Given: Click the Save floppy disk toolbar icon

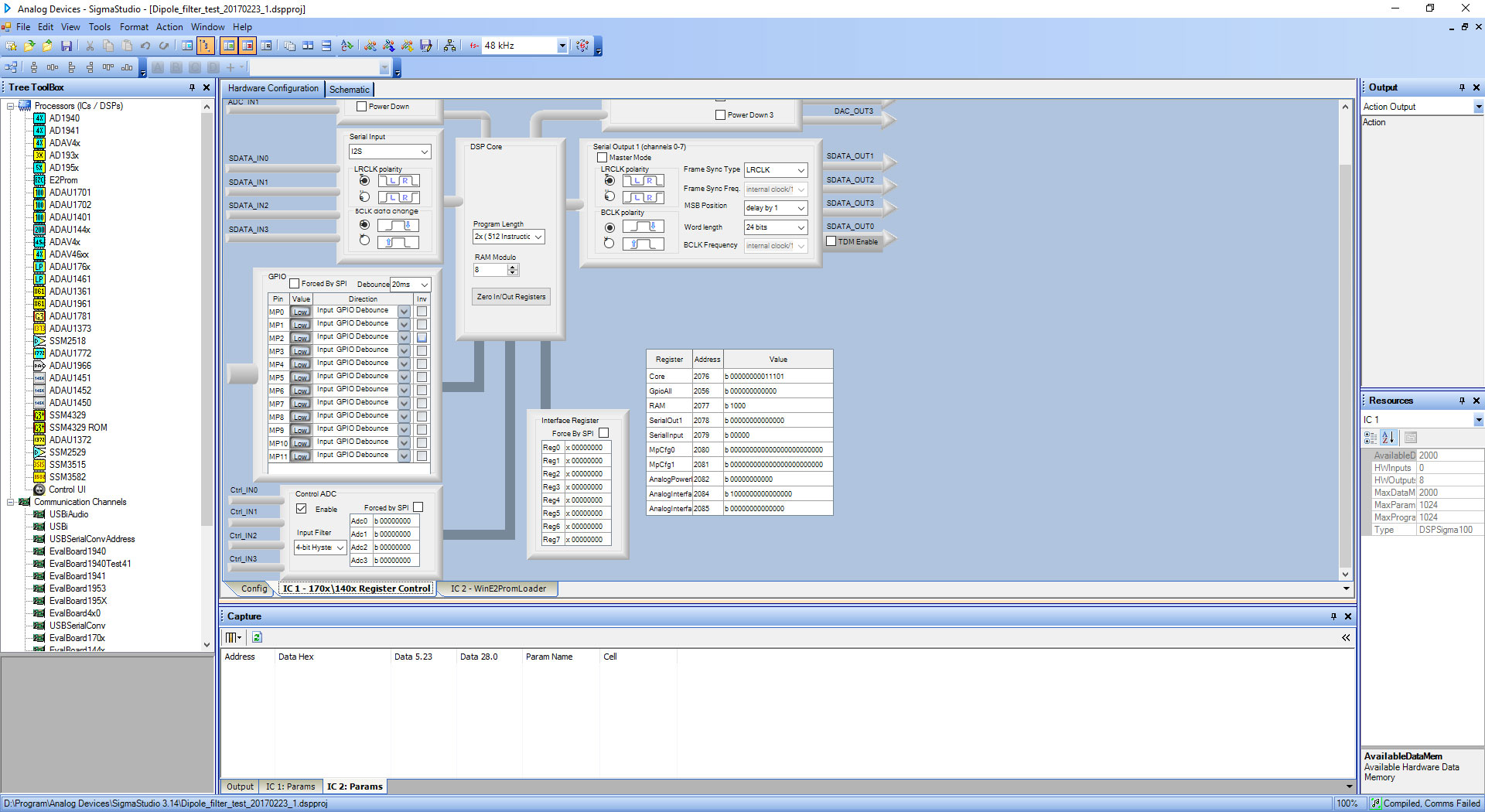Looking at the screenshot, I should (67, 46).
